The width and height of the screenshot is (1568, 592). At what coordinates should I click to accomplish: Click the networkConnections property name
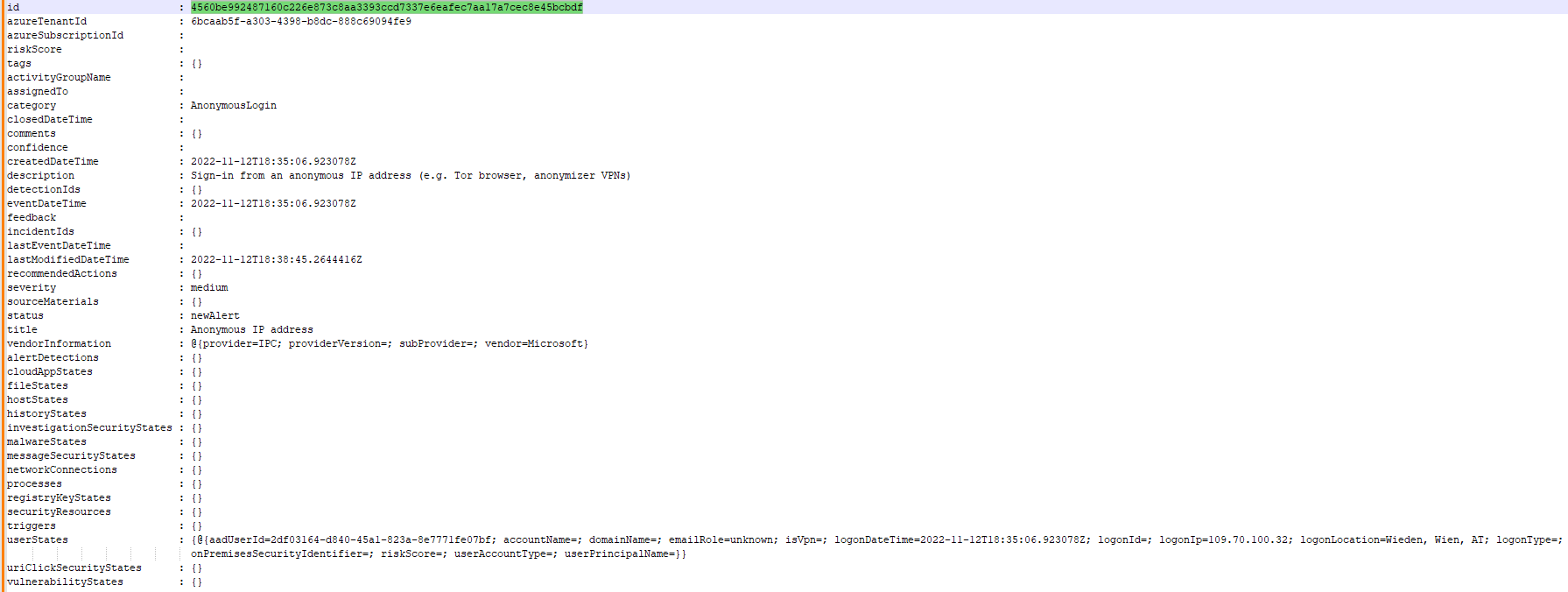[x=62, y=469]
